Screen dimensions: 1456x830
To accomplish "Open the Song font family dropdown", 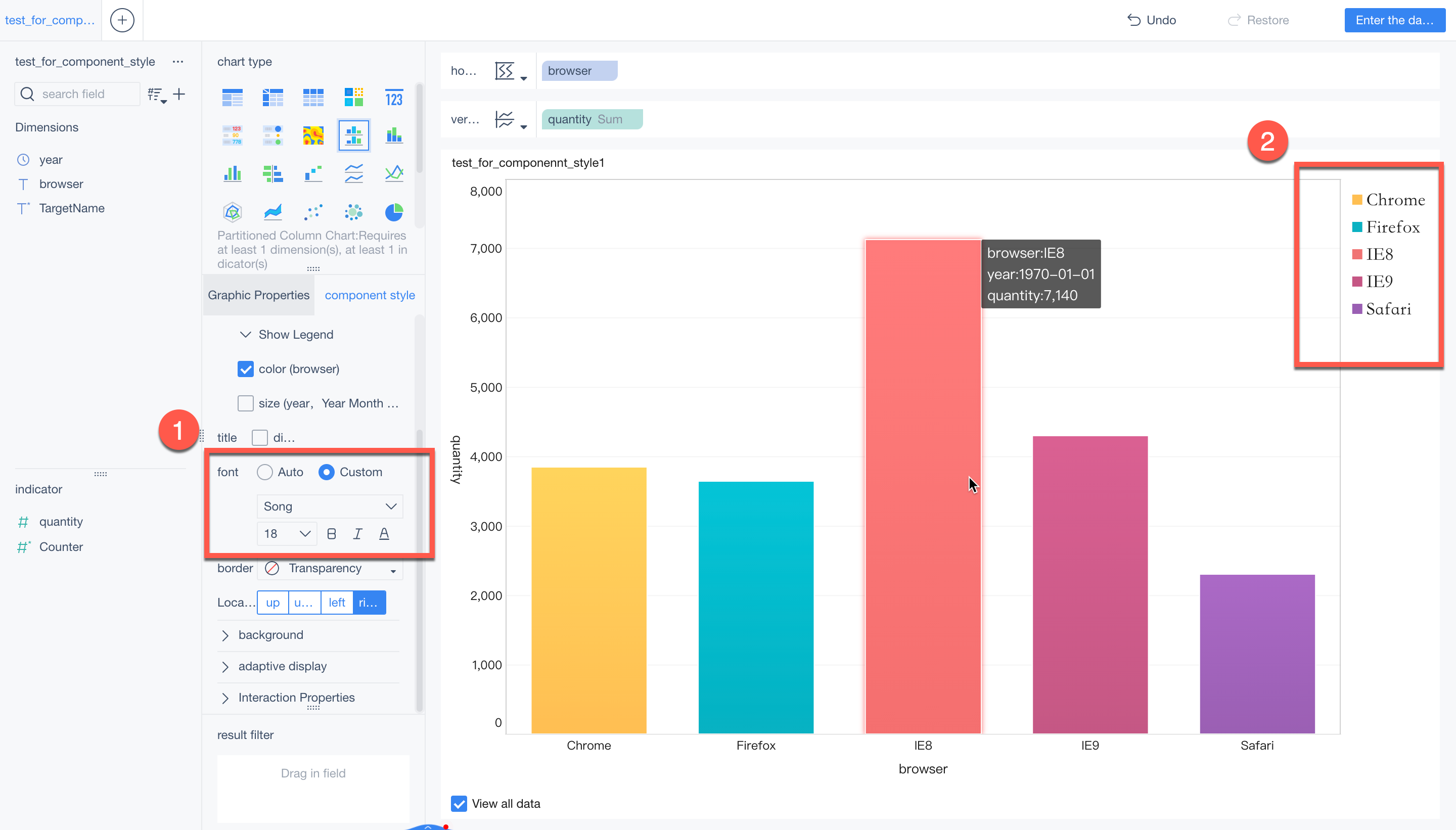I will [x=330, y=506].
